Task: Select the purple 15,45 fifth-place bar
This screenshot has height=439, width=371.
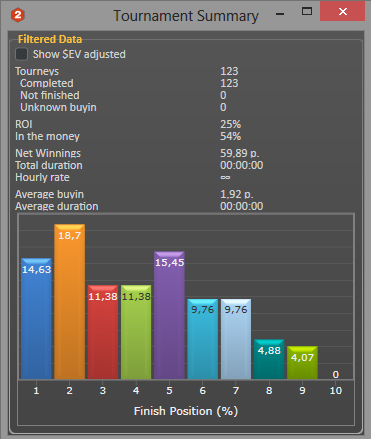Action: pyautogui.click(x=169, y=315)
